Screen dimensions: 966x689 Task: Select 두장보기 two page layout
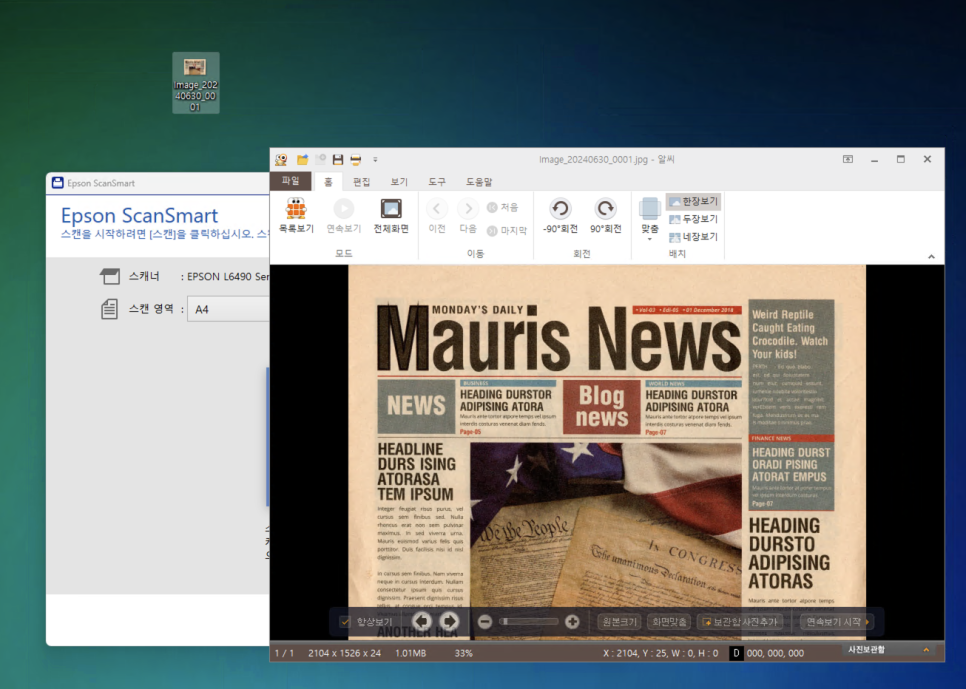693,219
